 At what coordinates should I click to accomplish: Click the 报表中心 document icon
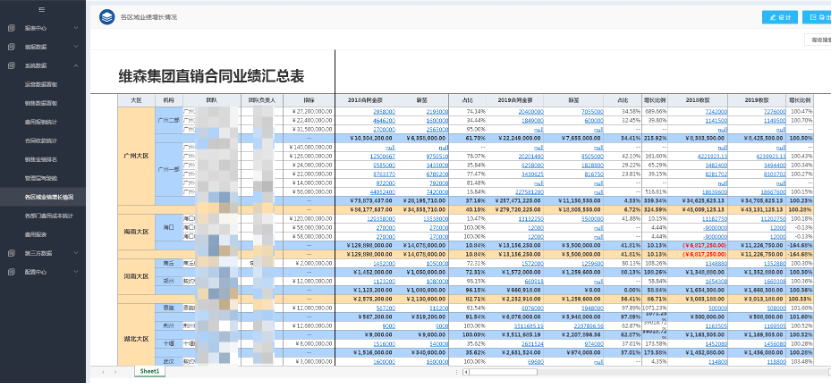pos(11,28)
